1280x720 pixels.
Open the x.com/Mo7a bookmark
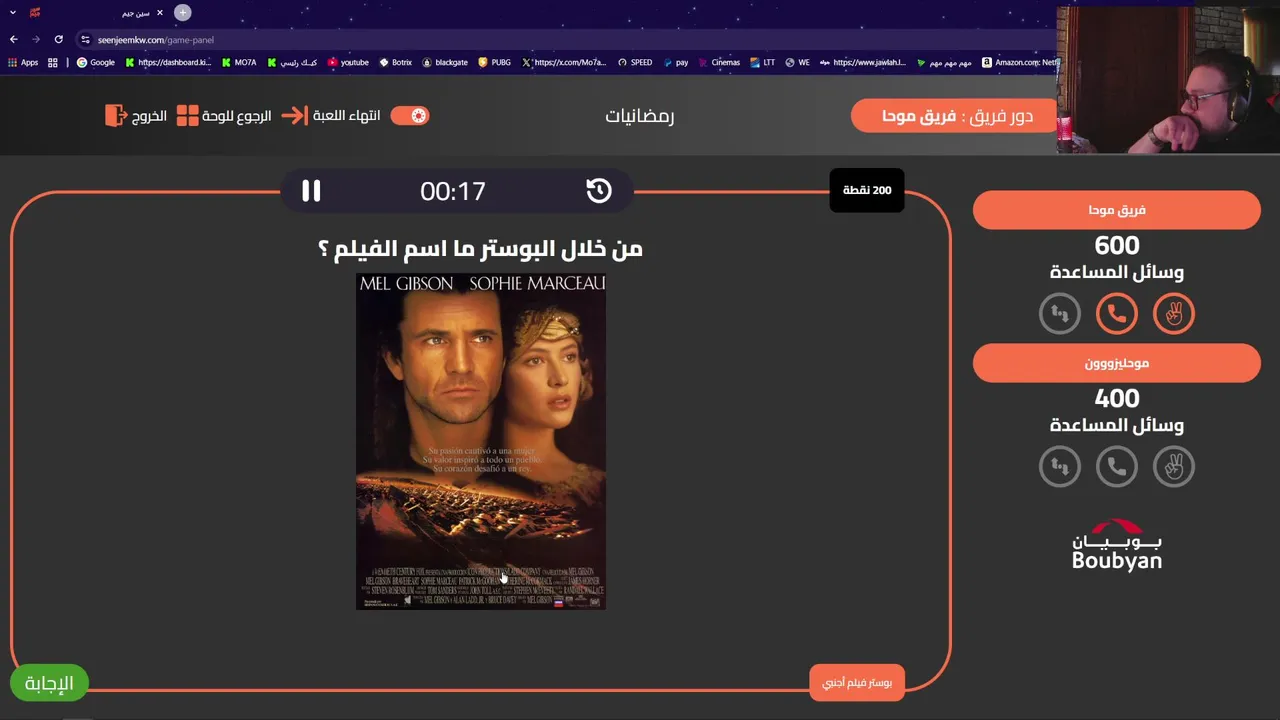click(x=564, y=62)
